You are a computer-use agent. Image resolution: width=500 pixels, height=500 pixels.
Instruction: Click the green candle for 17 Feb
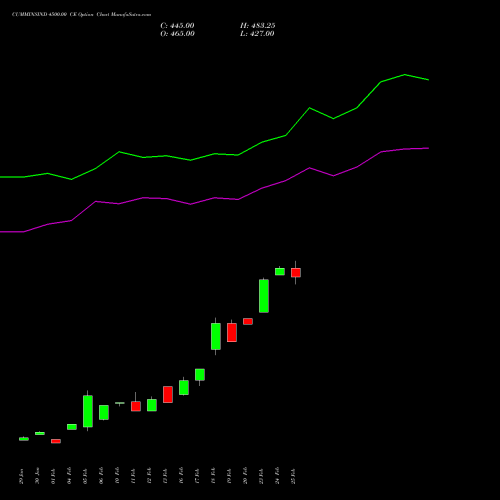pyautogui.click(x=200, y=375)
